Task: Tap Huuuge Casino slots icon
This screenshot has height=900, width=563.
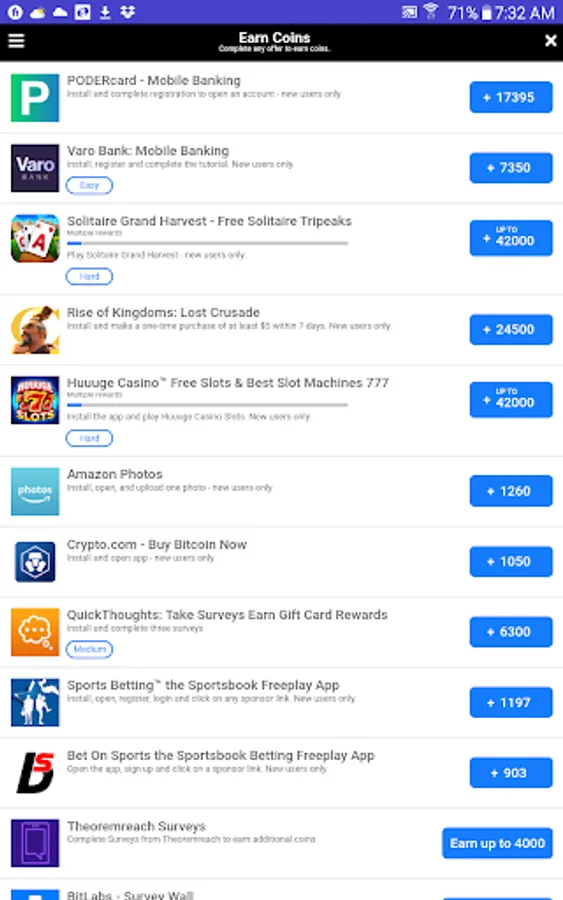Action: (x=35, y=400)
